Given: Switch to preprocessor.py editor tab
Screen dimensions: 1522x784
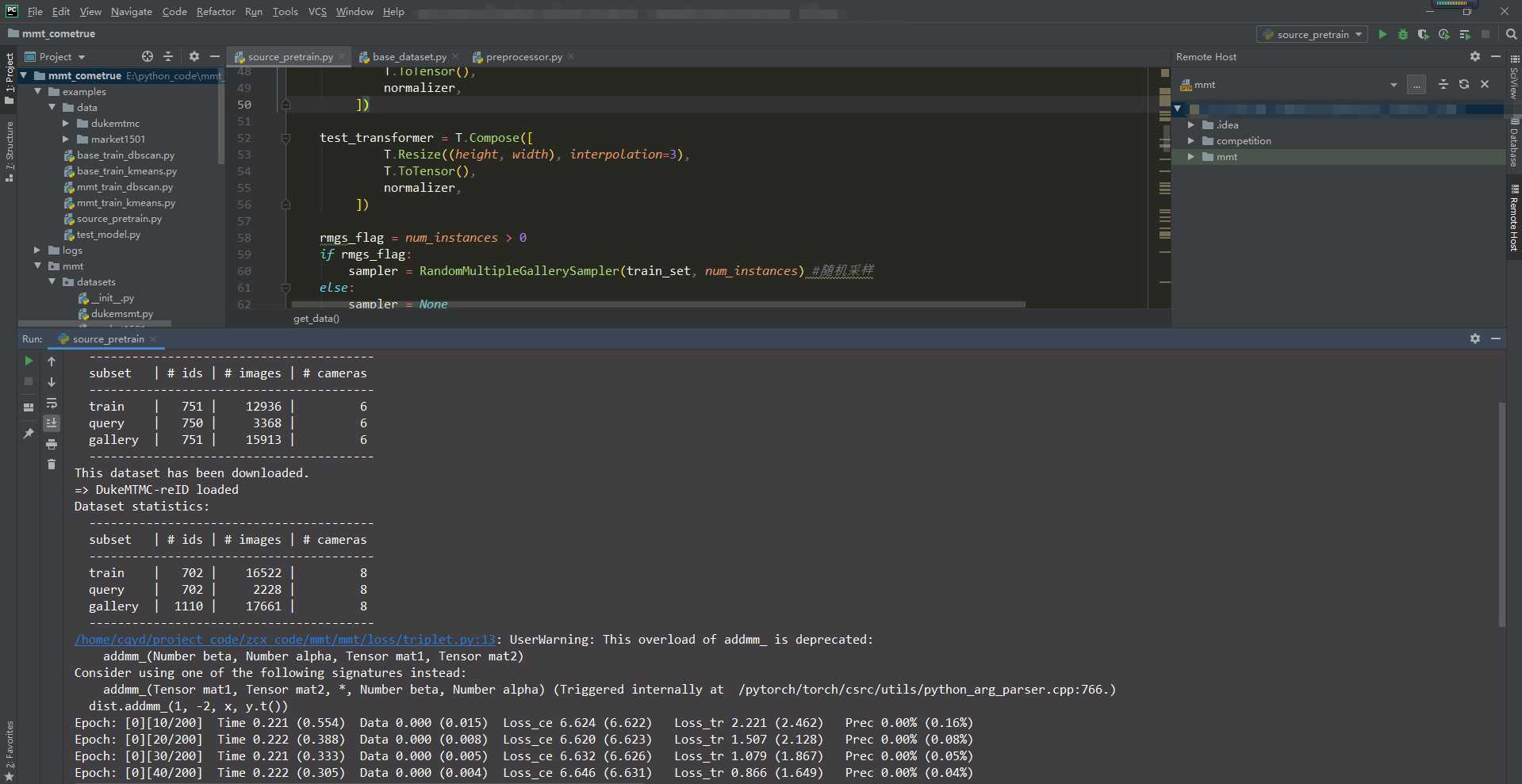Looking at the screenshot, I should (x=523, y=56).
